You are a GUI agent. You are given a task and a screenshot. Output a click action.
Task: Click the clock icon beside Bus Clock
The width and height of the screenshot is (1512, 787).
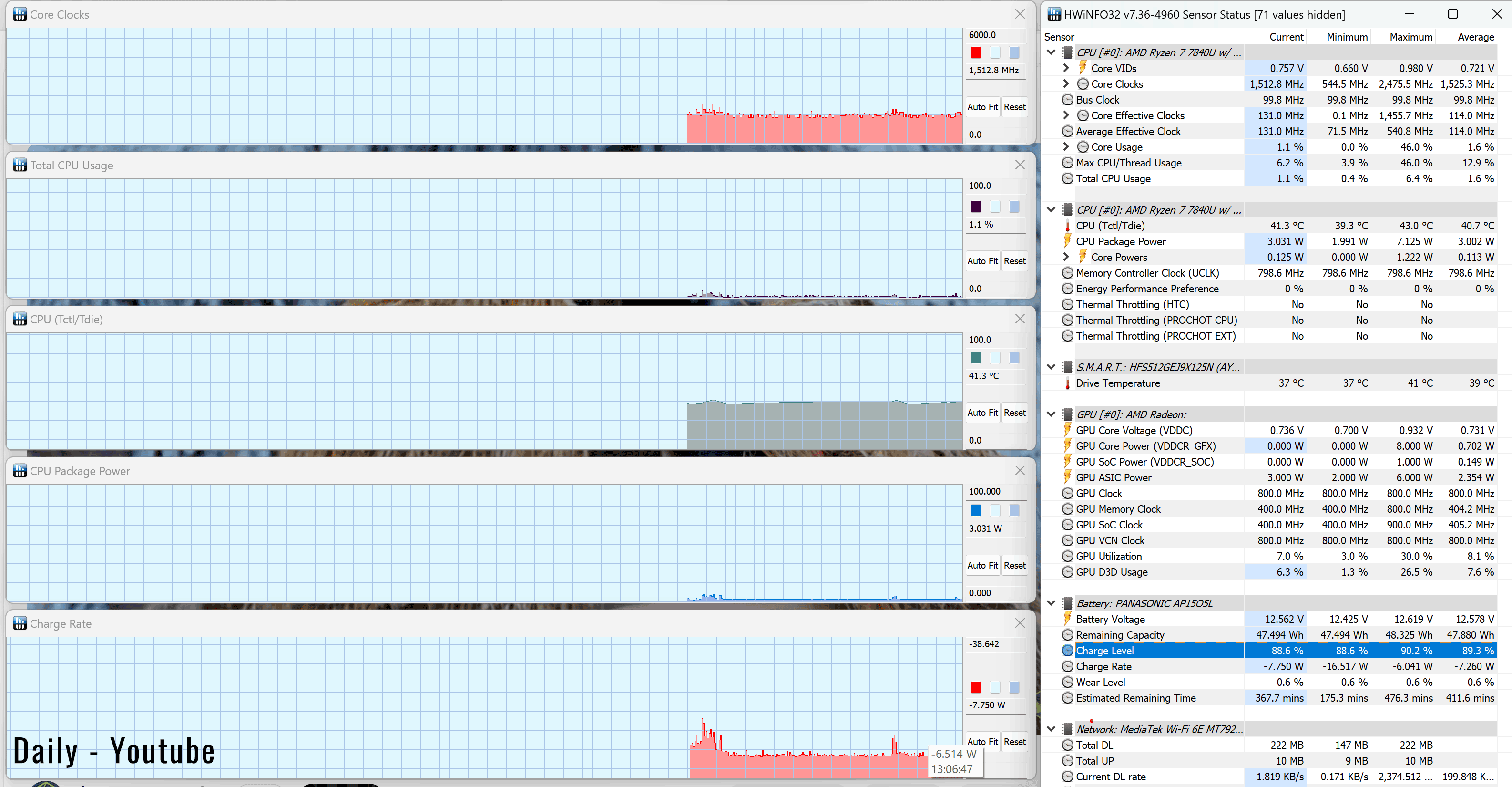click(1068, 100)
